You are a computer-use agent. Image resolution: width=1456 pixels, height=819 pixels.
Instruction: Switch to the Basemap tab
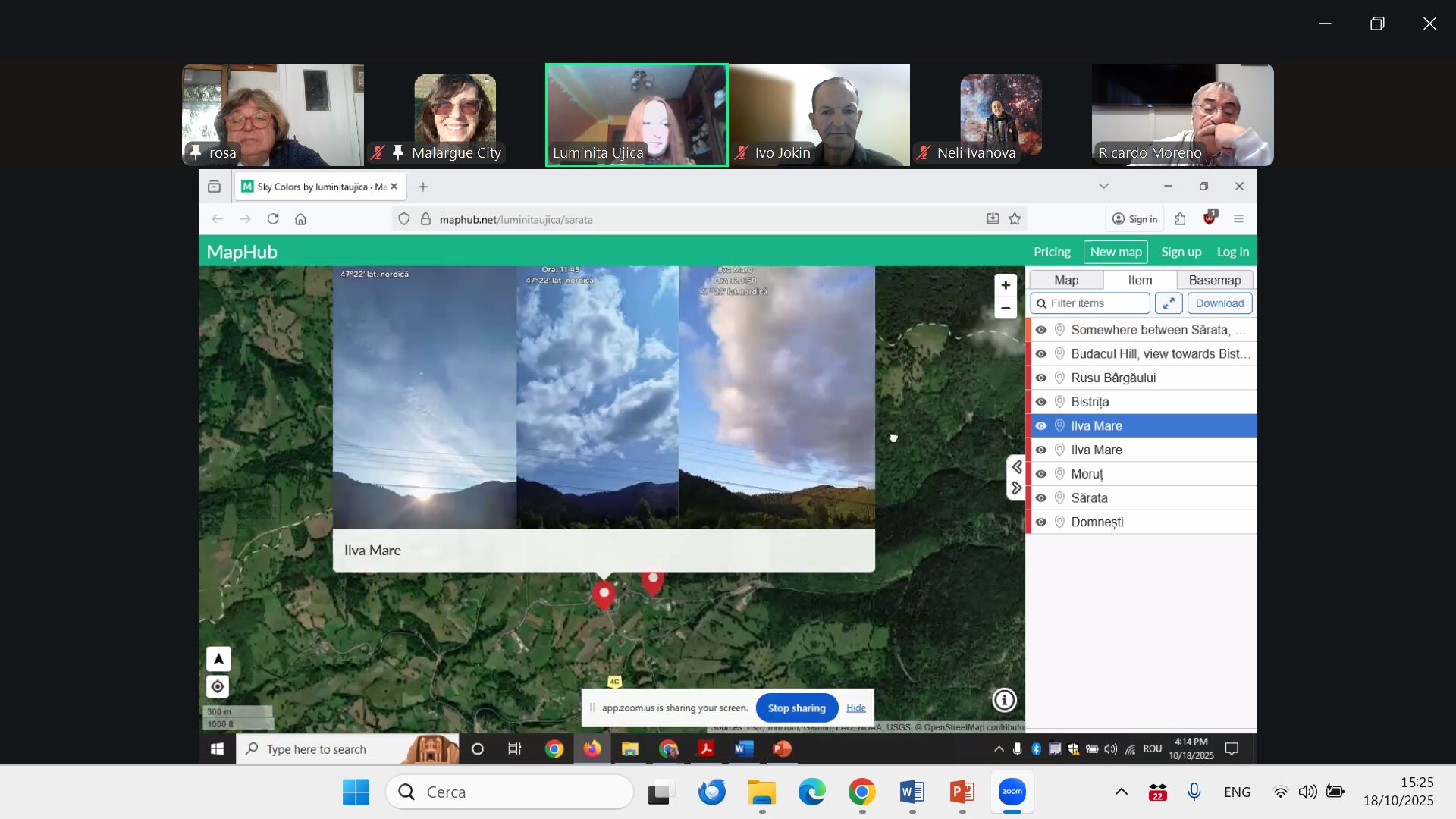[1214, 280]
